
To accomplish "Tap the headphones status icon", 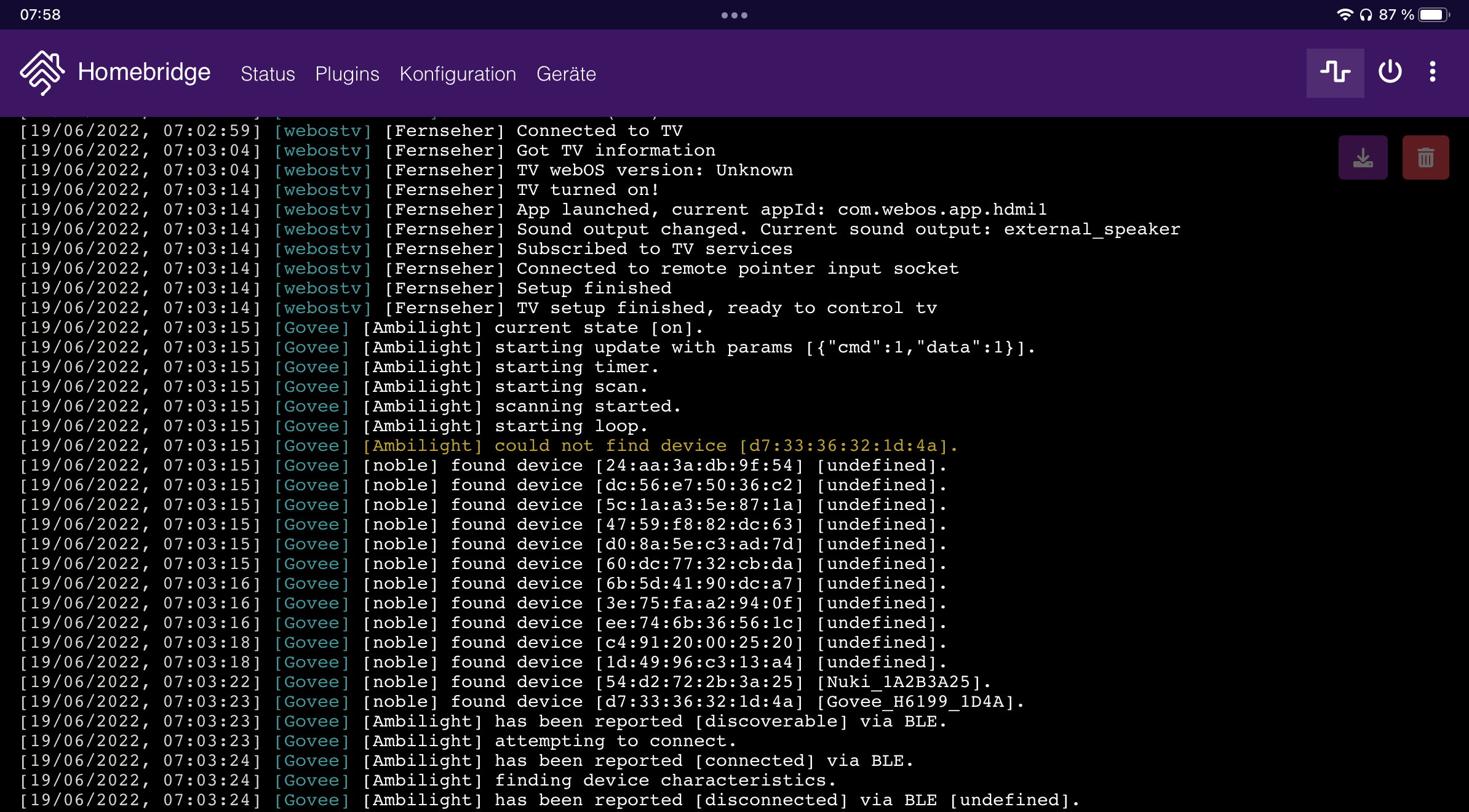I will [x=1366, y=15].
